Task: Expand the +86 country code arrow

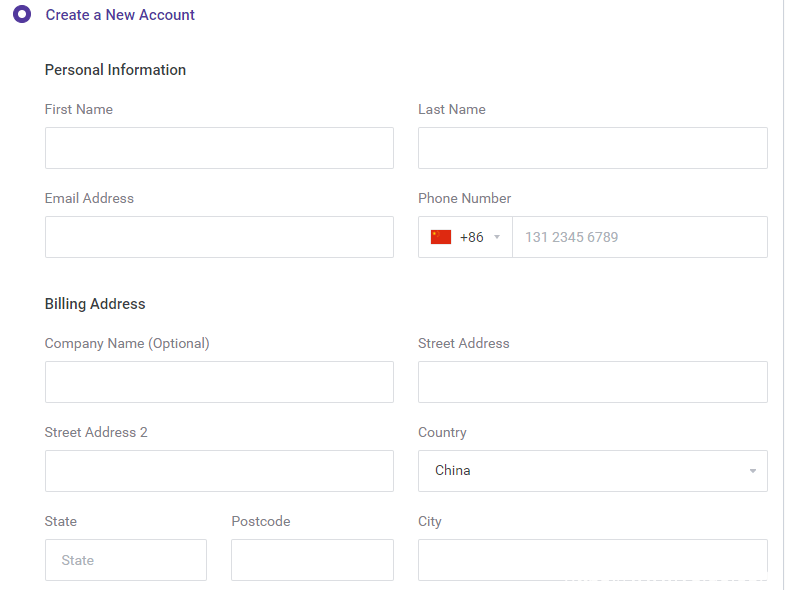Action: [x=497, y=238]
